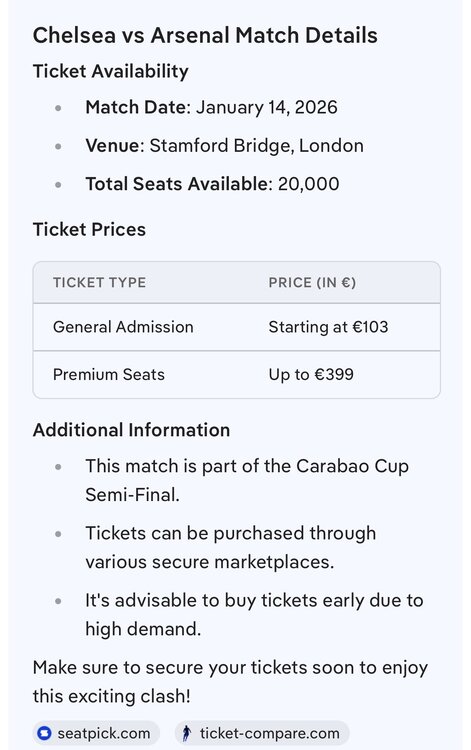
Task: Select the Premium Seats table cell
Action: (x=109, y=374)
